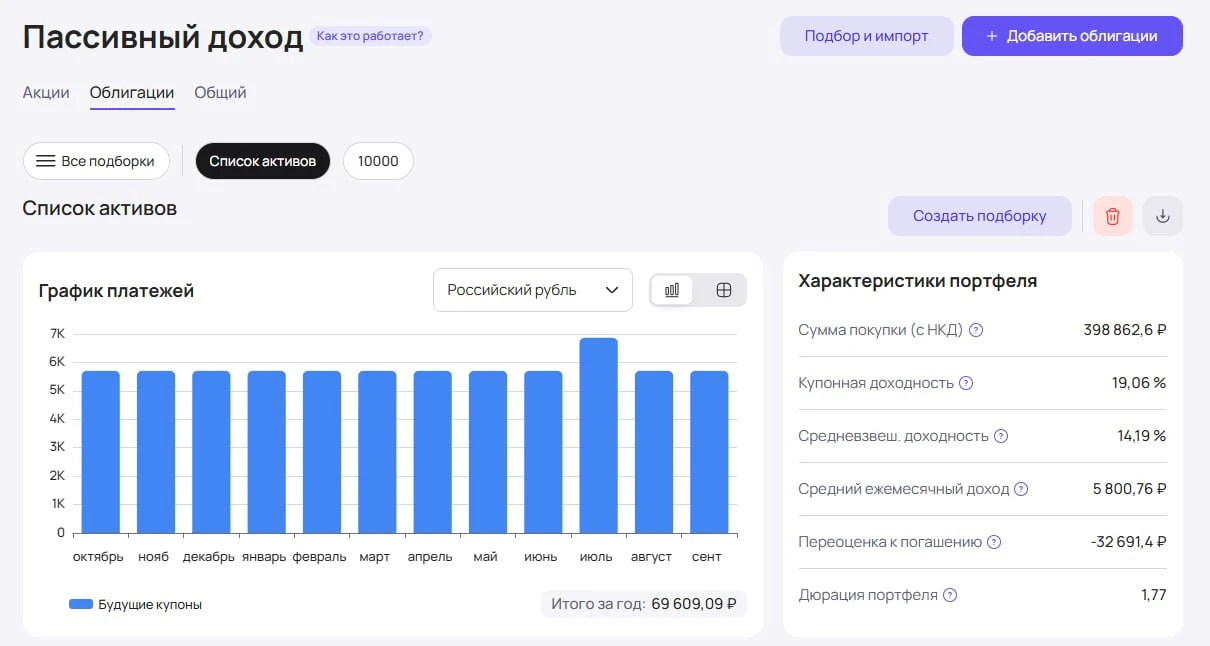Switch to table grid view icon
The image size is (1210, 646).
coord(724,290)
